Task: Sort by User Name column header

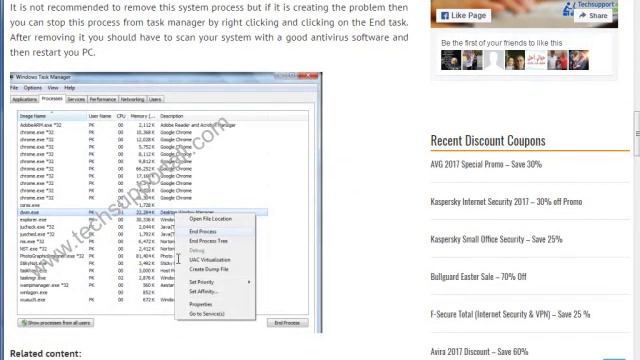Action: [x=100, y=116]
